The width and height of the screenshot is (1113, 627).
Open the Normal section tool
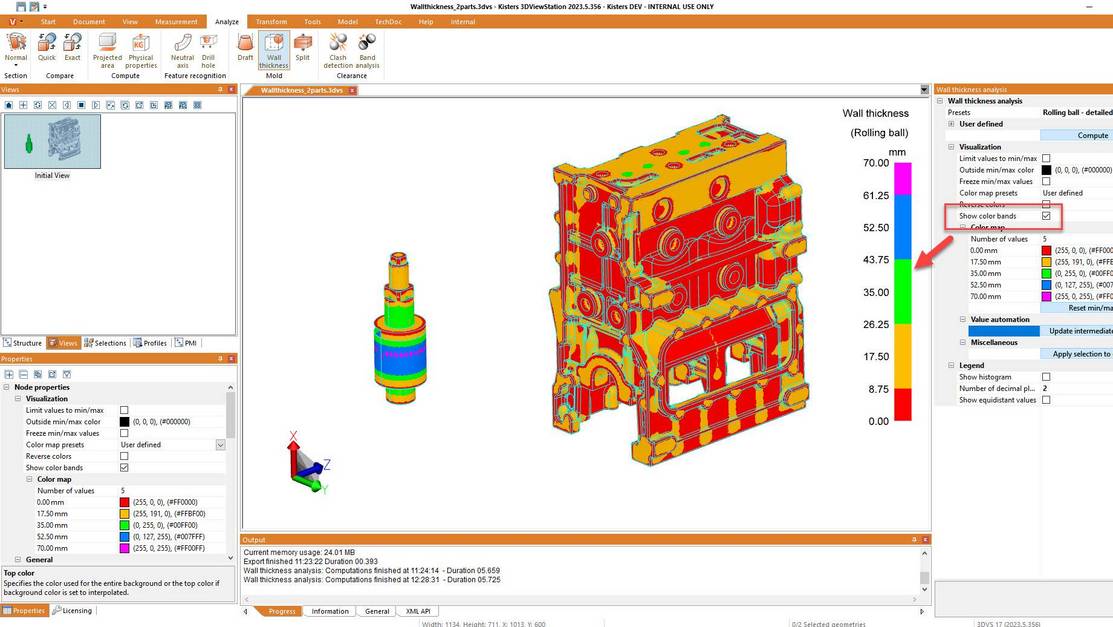click(x=16, y=48)
